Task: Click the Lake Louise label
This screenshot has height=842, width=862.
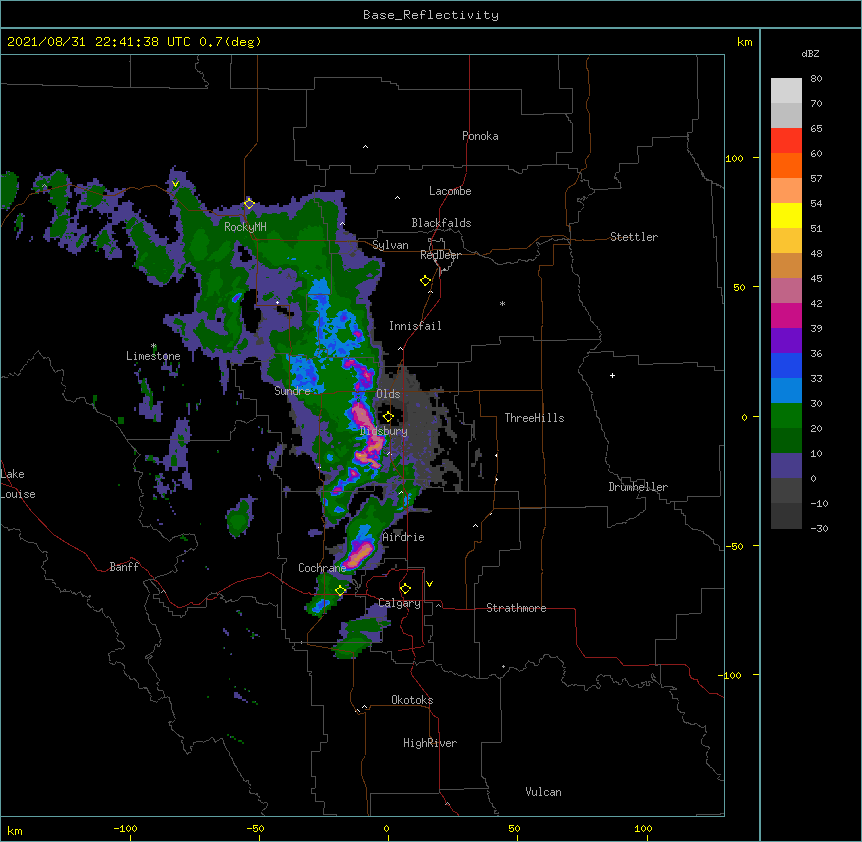Action: 18,484
